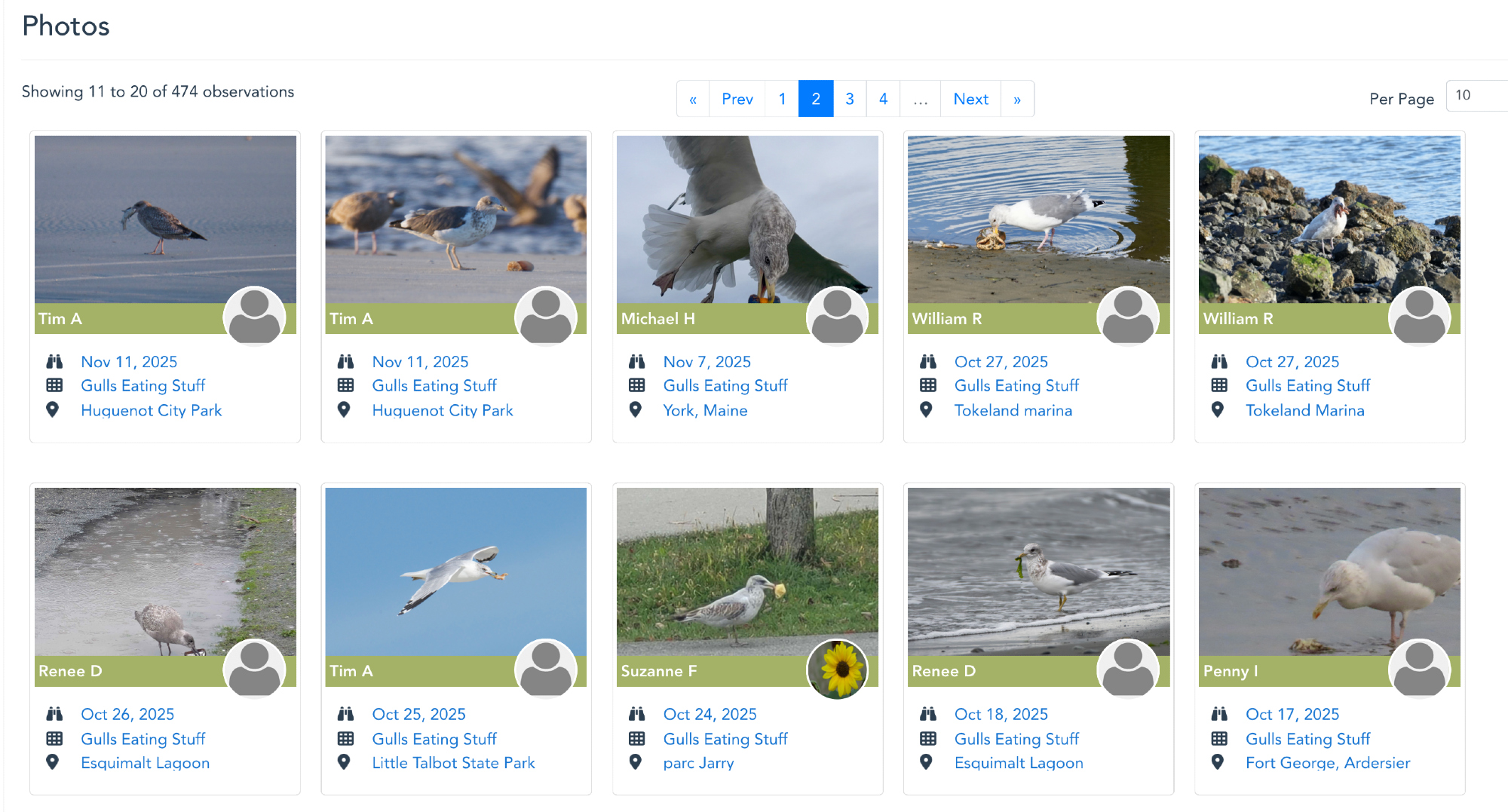Jump to last page with » button
The width and height of the screenshot is (1508, 812).
pos(1017,99)
